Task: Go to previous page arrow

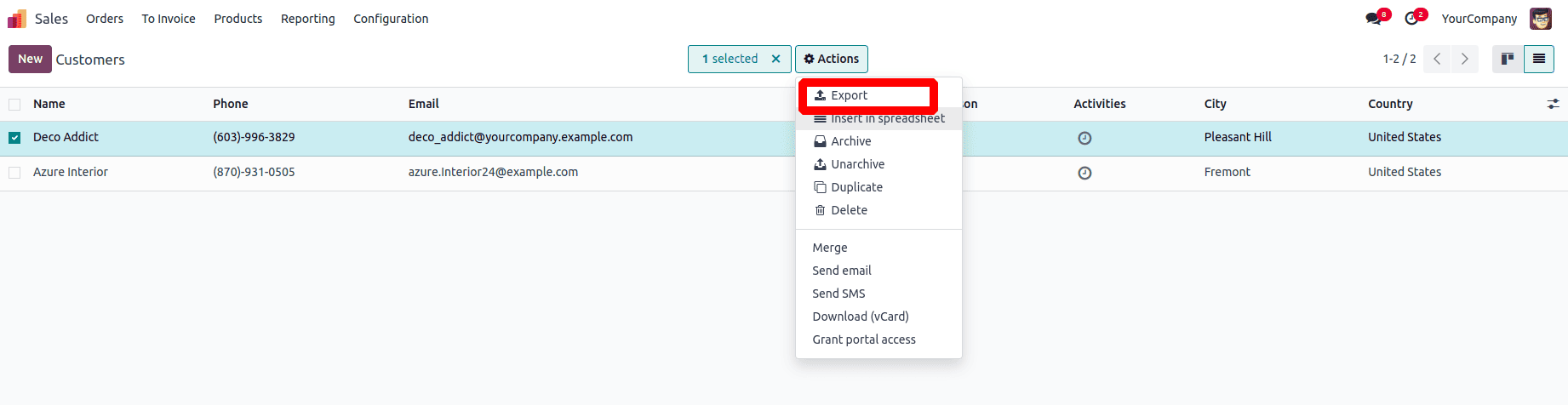Action: [x=1437, y=59]
